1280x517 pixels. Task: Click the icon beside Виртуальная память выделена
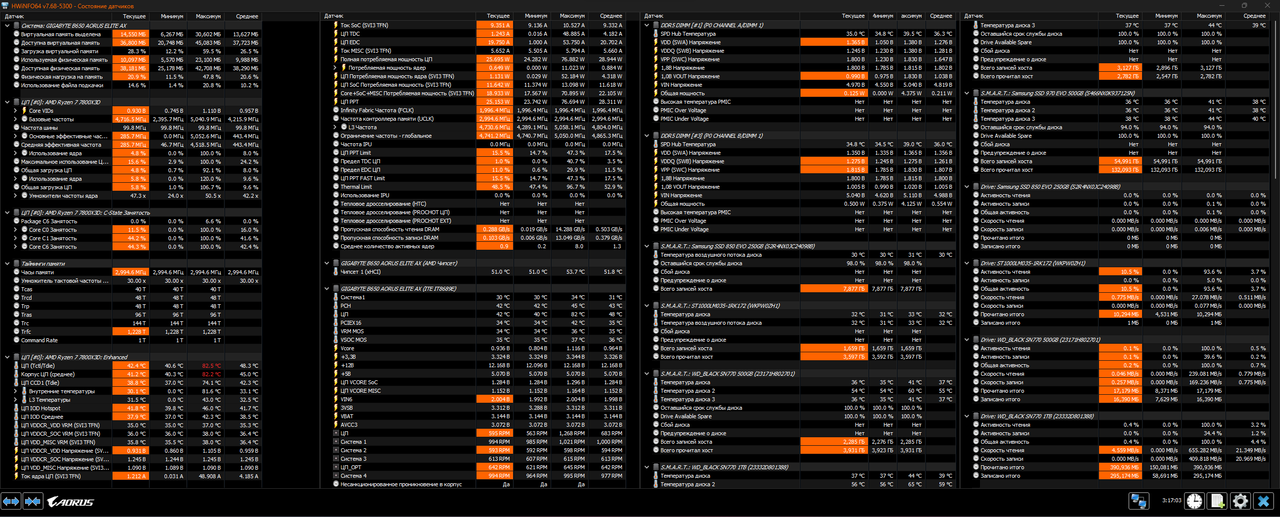[x=15, y=34]
